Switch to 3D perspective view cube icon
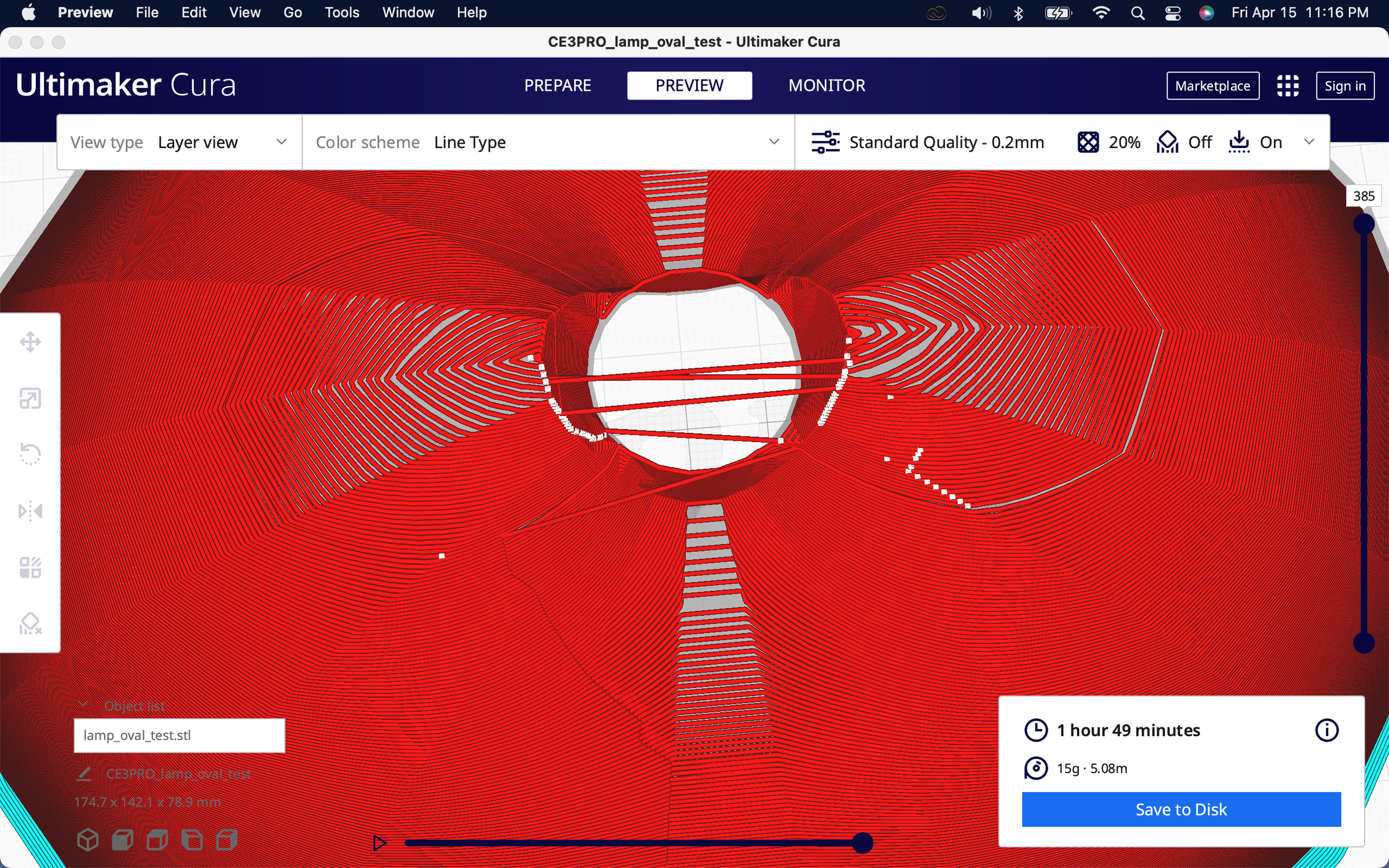This screenshot has width=1389, height=868. pyautogui.click(x=88, y=840)
